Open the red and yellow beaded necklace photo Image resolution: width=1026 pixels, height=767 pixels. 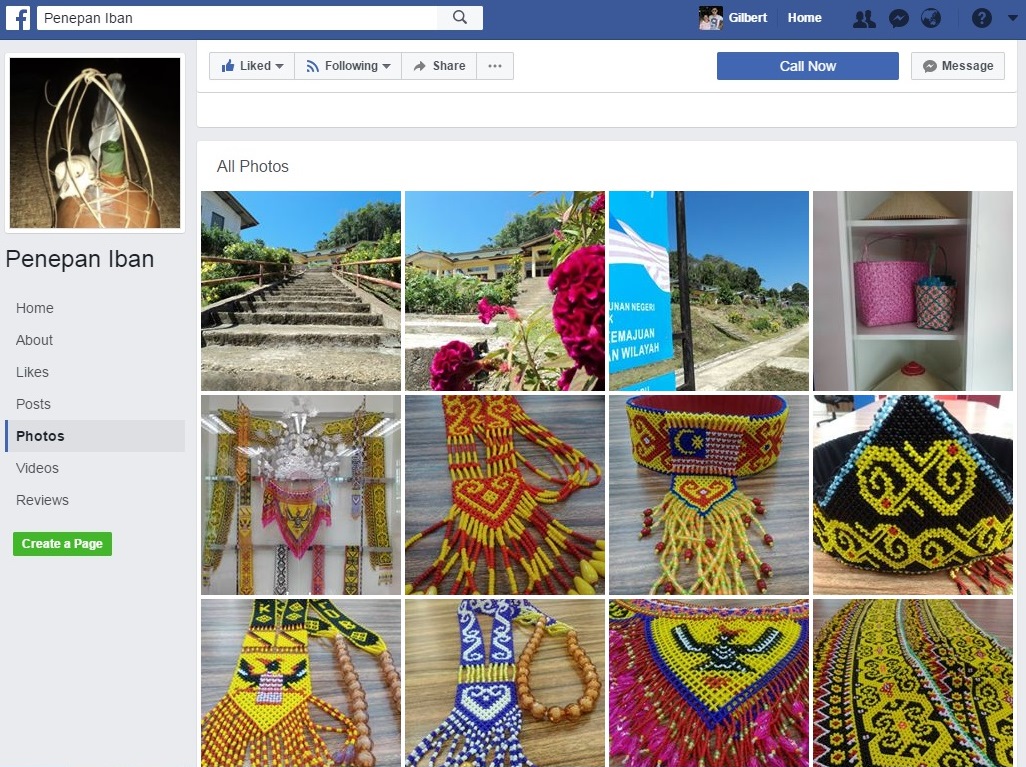[x=505, y=495]
